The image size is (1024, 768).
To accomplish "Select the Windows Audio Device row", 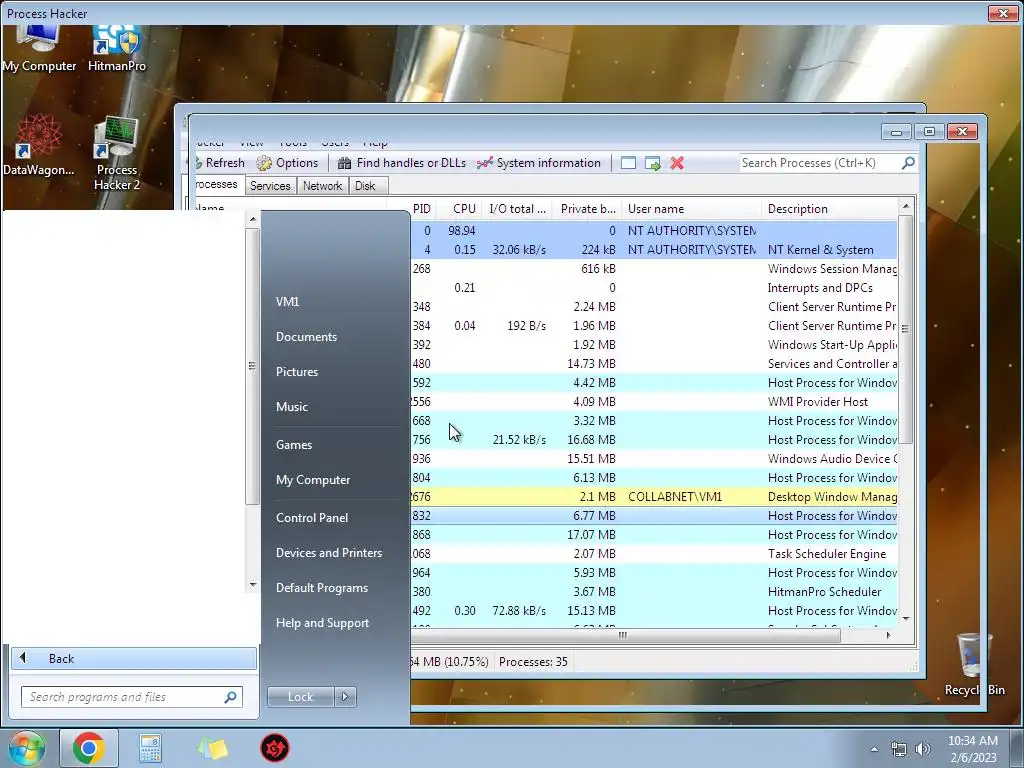I will [654, 458].
